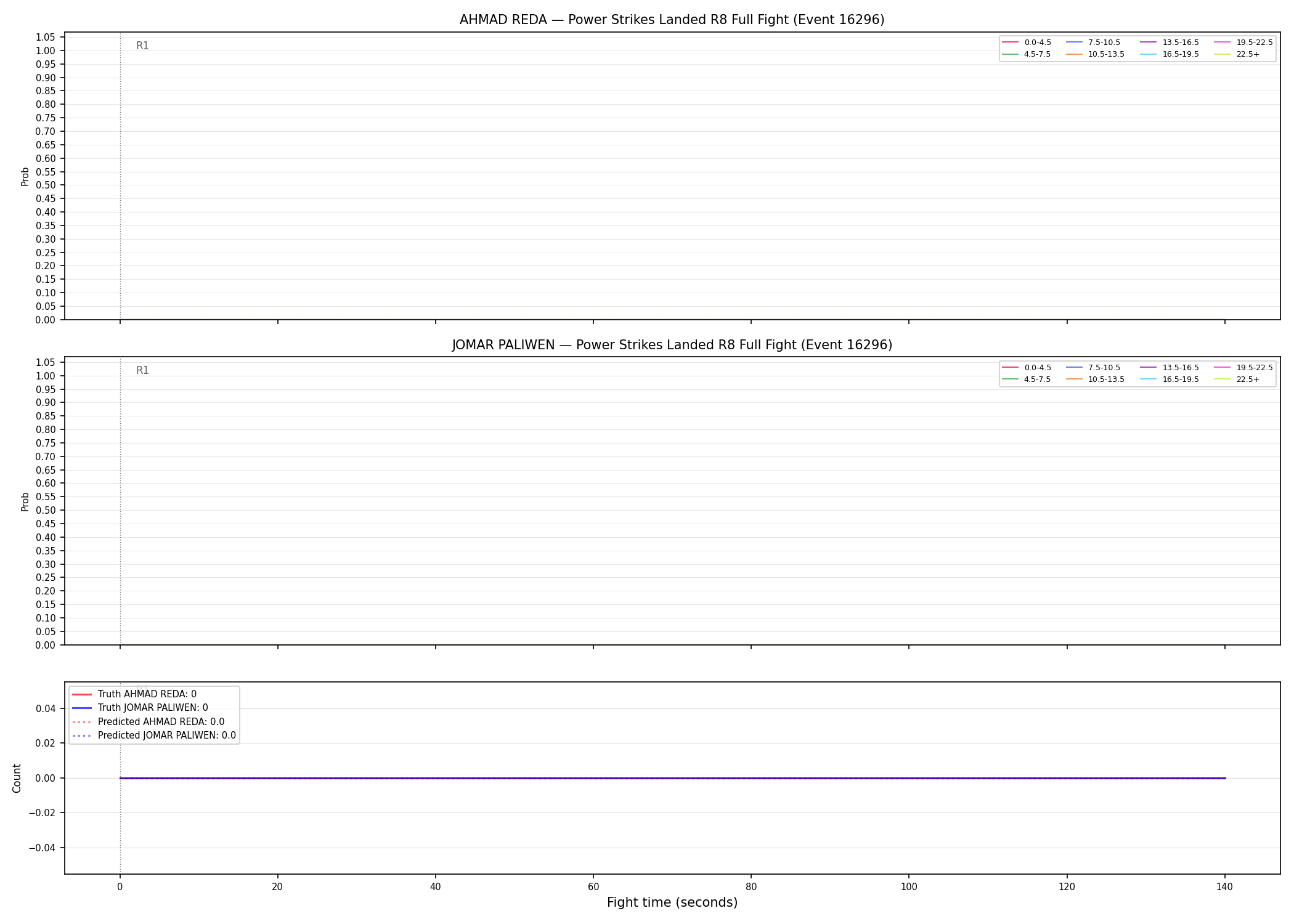Click the x-axis tick label 140
The height and width of the screenshot is (924, 1294).
tap(1224, 887)
